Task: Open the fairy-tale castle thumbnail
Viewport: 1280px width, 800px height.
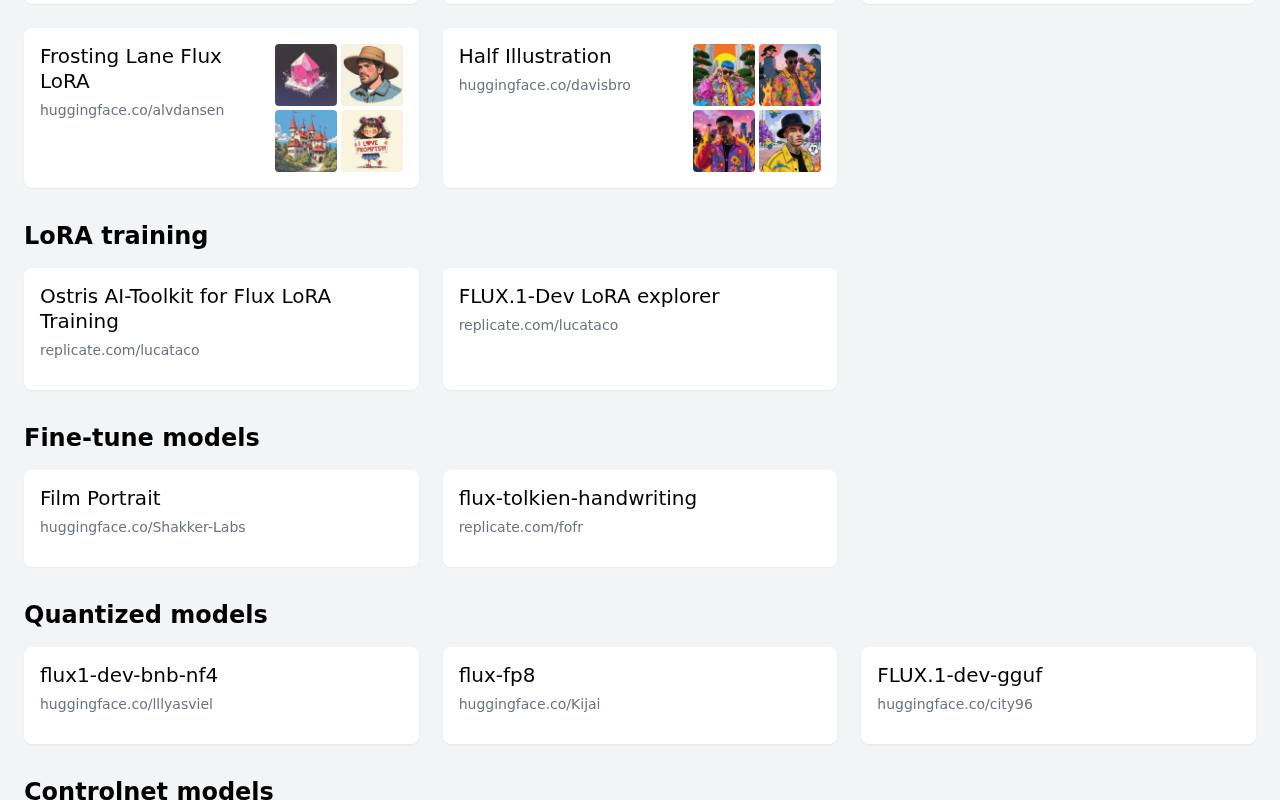Action: click(306, 141)
